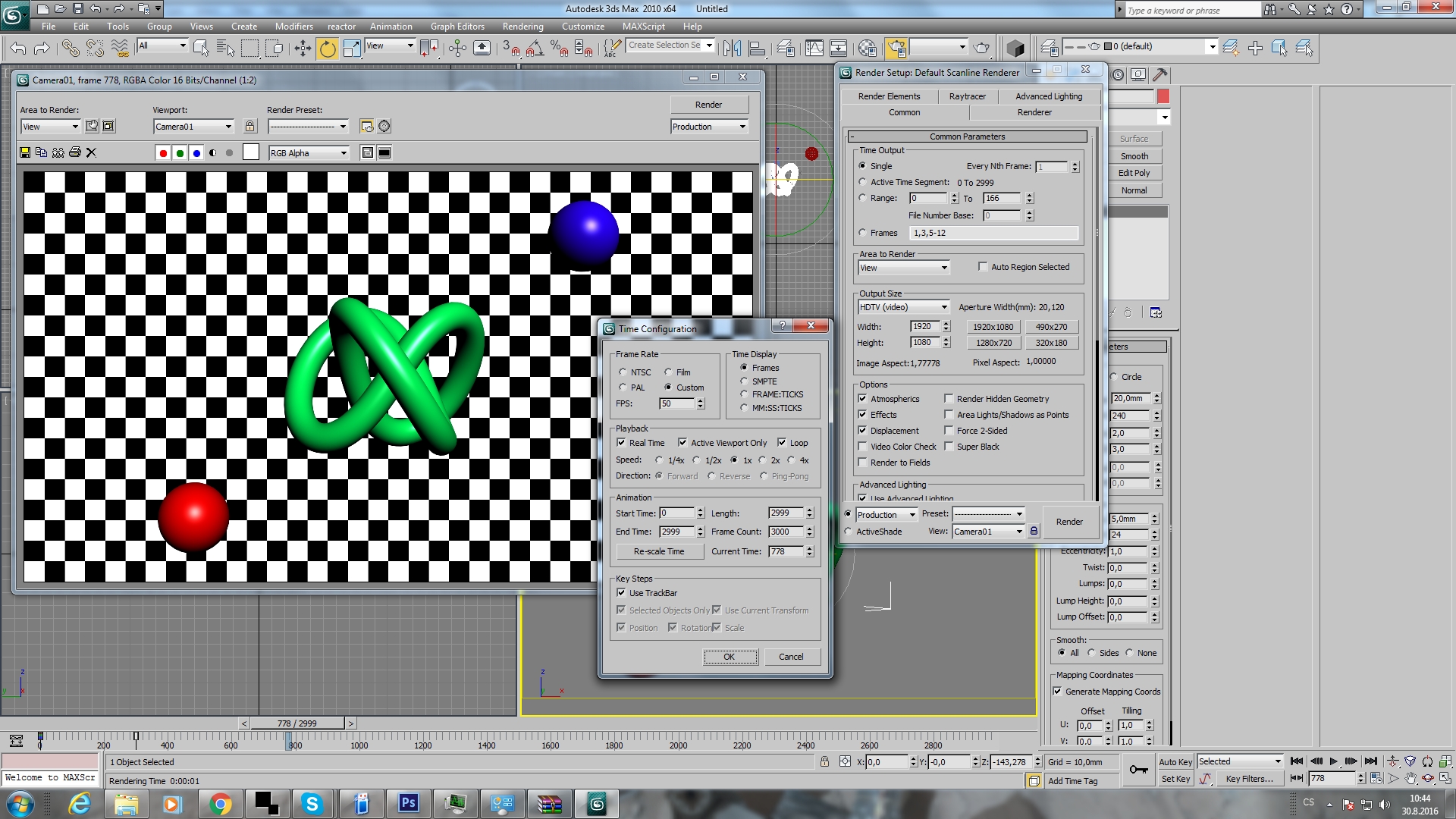Screen dimensions: 1456x819
Task: Open the Renderer tab
Action: [x=1034, y=112]
